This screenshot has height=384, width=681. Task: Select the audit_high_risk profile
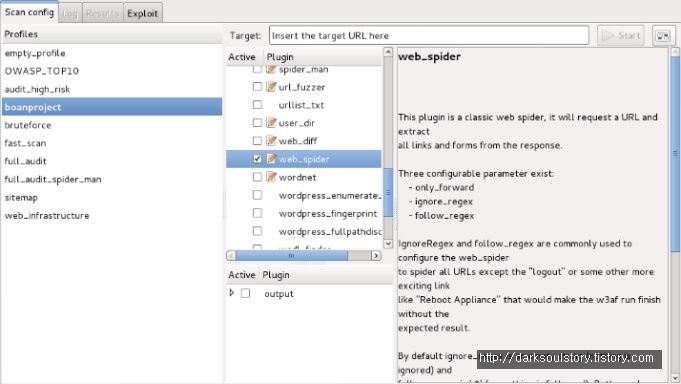point(112,89)
